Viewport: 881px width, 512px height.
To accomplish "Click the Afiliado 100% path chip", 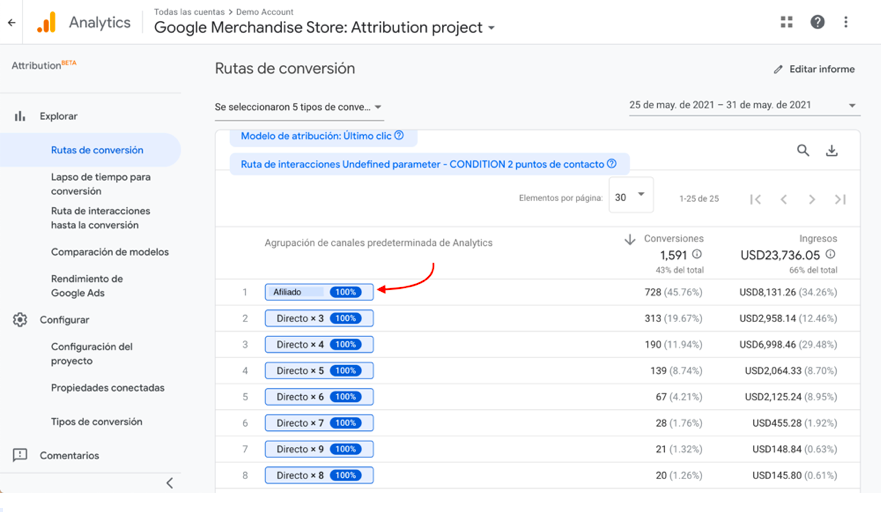I will [x=319, y=292].
